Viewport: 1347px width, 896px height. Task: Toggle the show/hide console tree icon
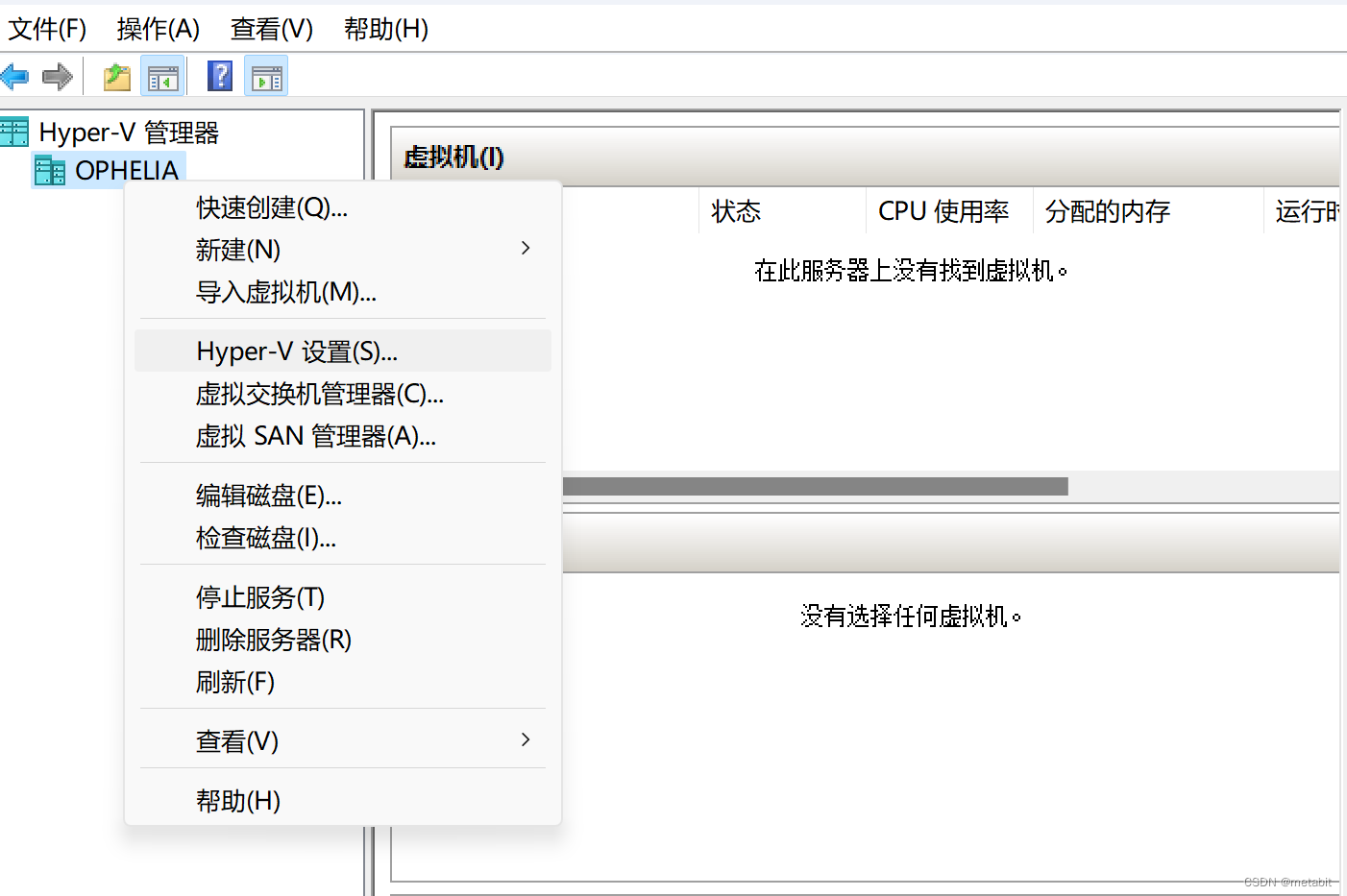click(162, 77)
